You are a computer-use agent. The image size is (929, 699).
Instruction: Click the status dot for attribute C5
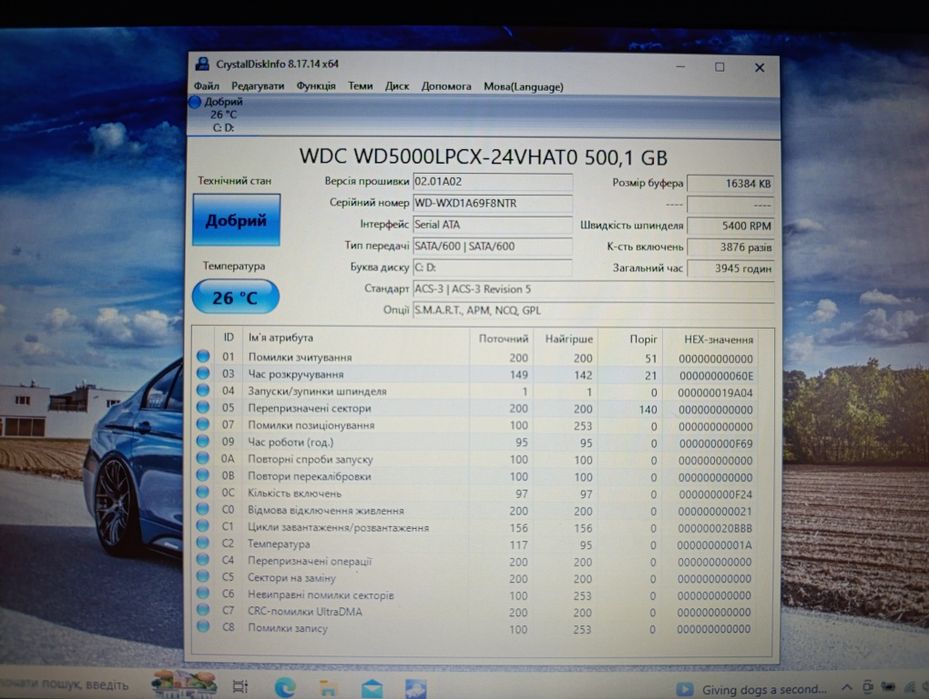pyautogui.click(x=203, y=576)
